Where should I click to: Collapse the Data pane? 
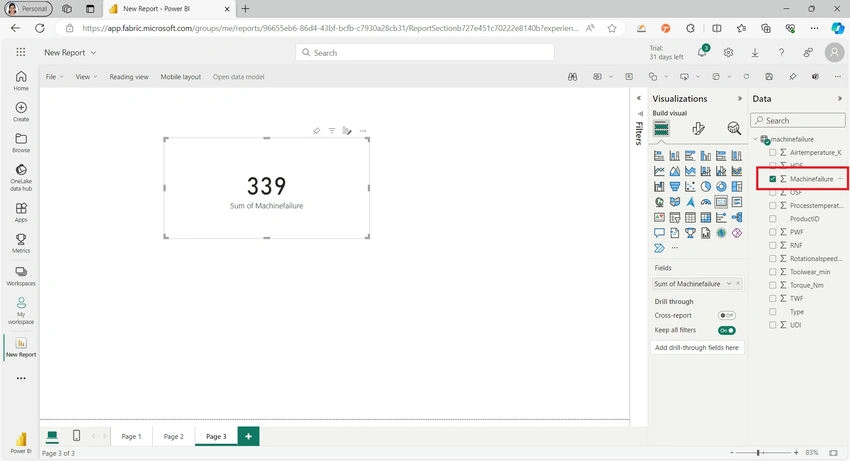point(840,99)
